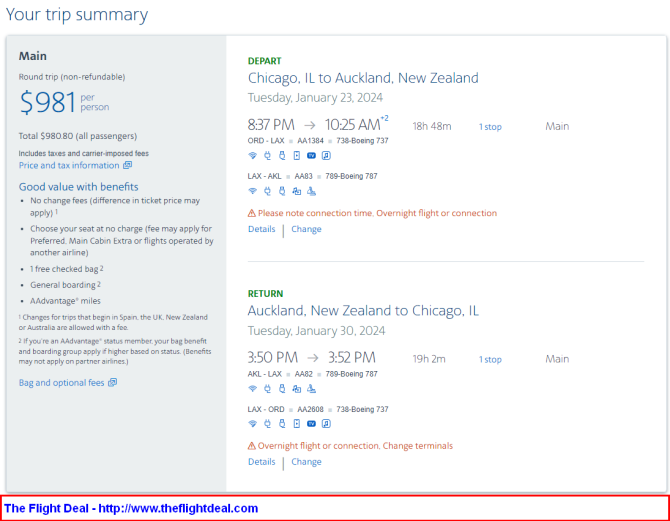Click the warning triangle beside 'Please note connection time'

[x=252, y=213]
